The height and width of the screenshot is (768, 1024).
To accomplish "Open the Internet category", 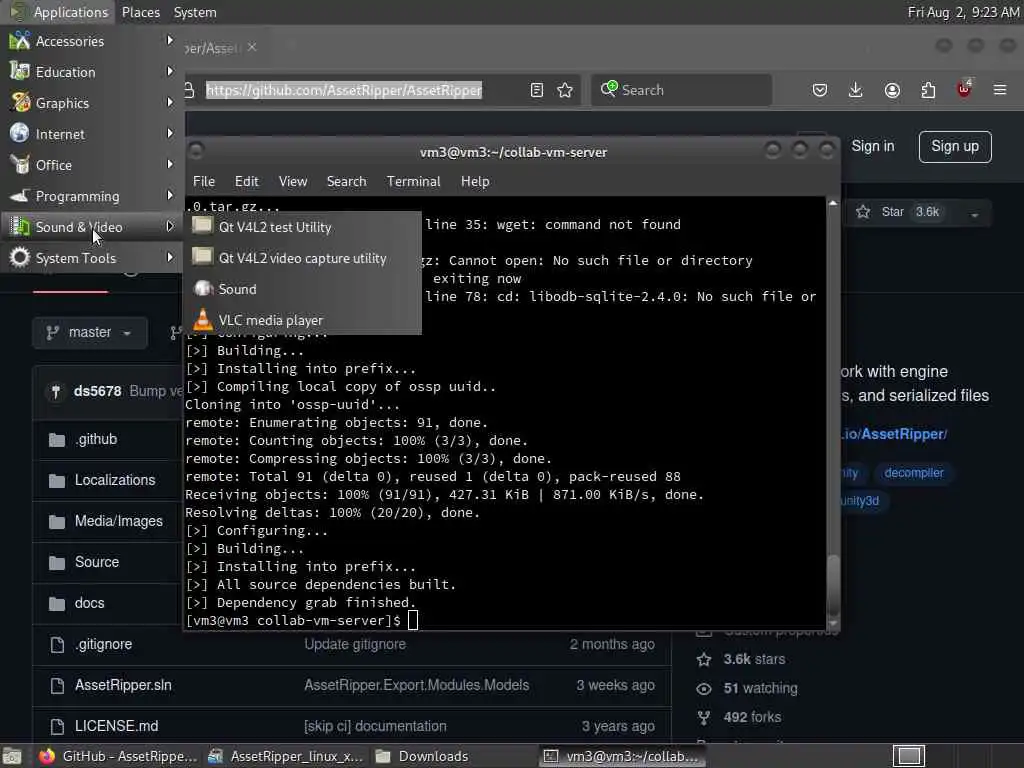I will 91,134.
